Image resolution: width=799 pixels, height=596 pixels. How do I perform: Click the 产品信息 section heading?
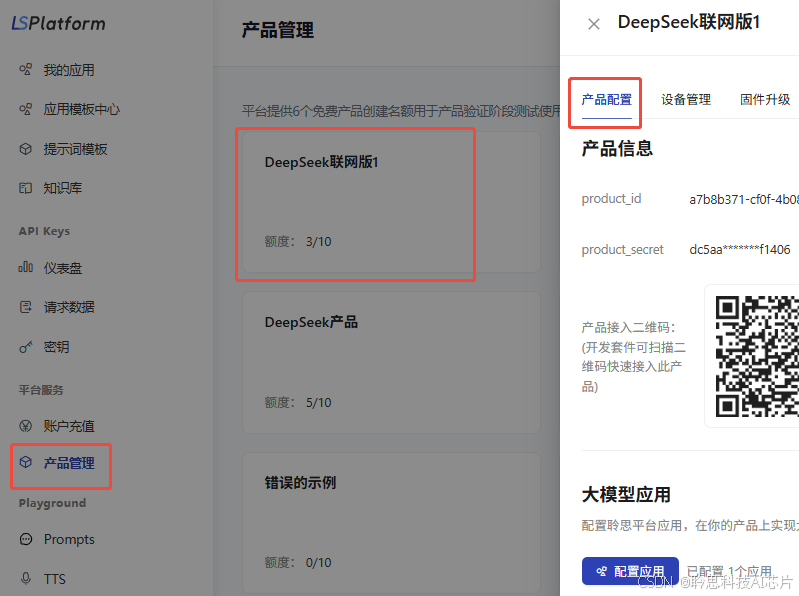pyautogui.click(x=617, y=148)
